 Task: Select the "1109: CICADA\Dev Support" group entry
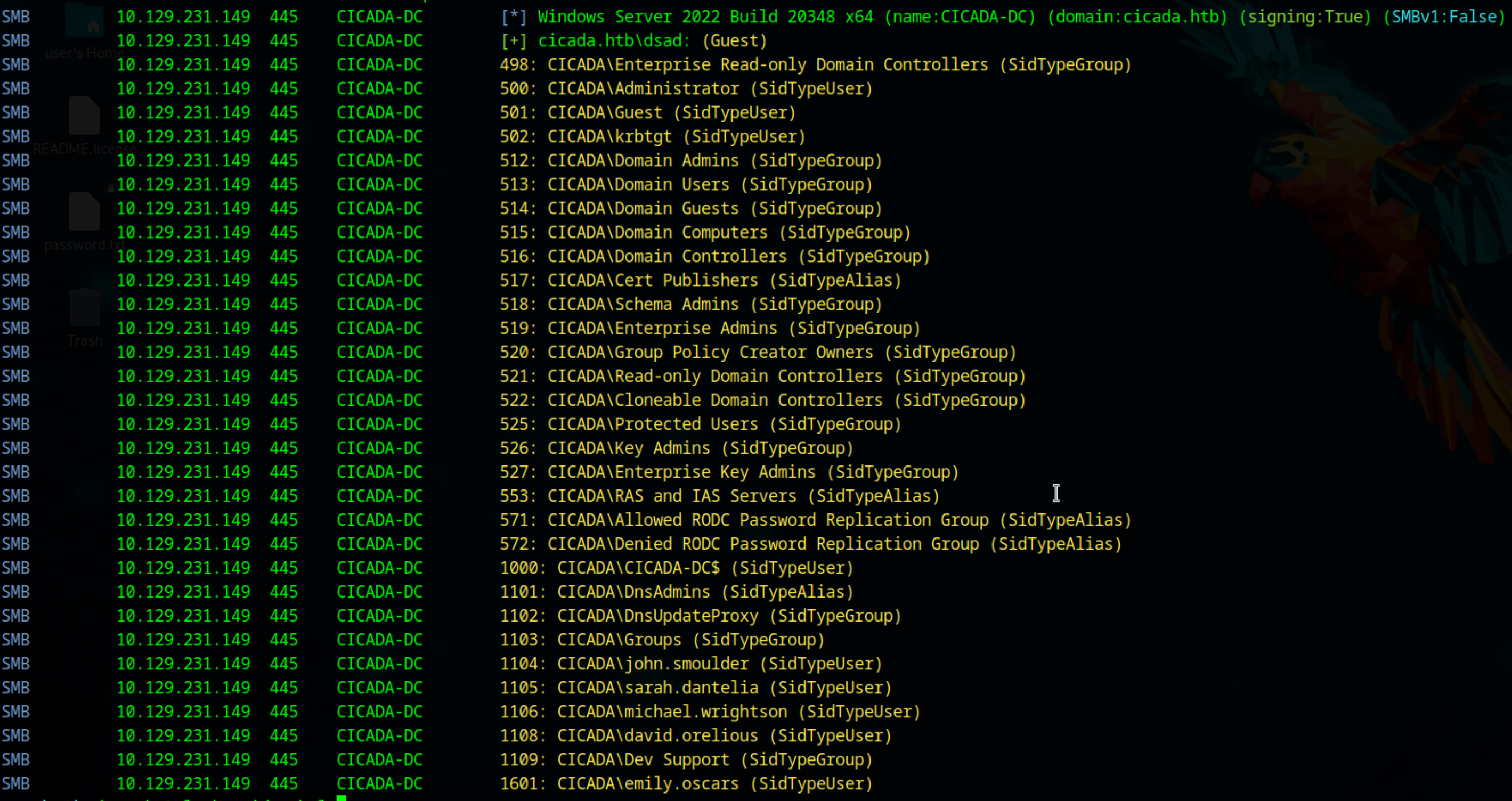pos(686,759)
